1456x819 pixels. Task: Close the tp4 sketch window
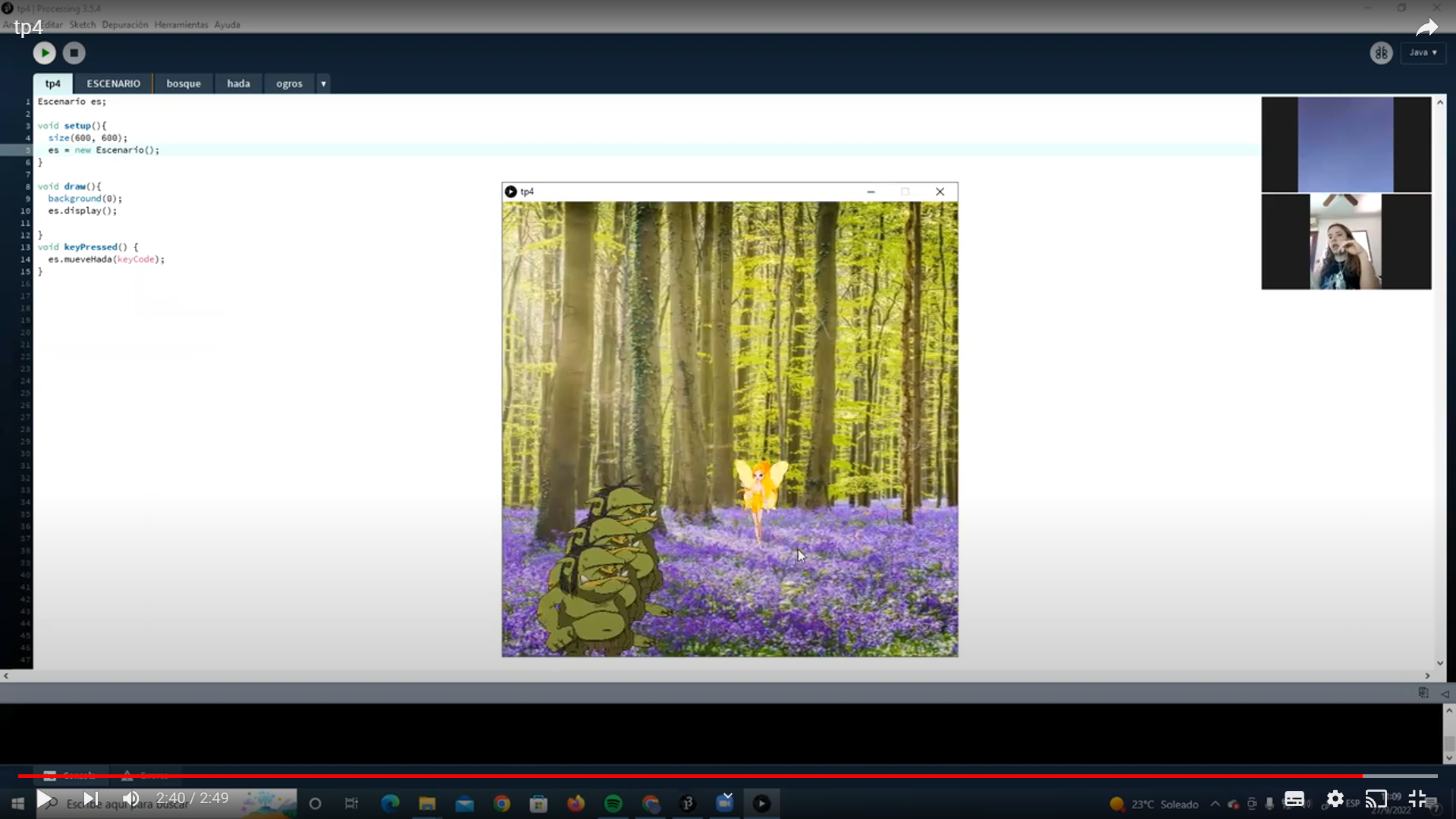(x=940, y=192)
